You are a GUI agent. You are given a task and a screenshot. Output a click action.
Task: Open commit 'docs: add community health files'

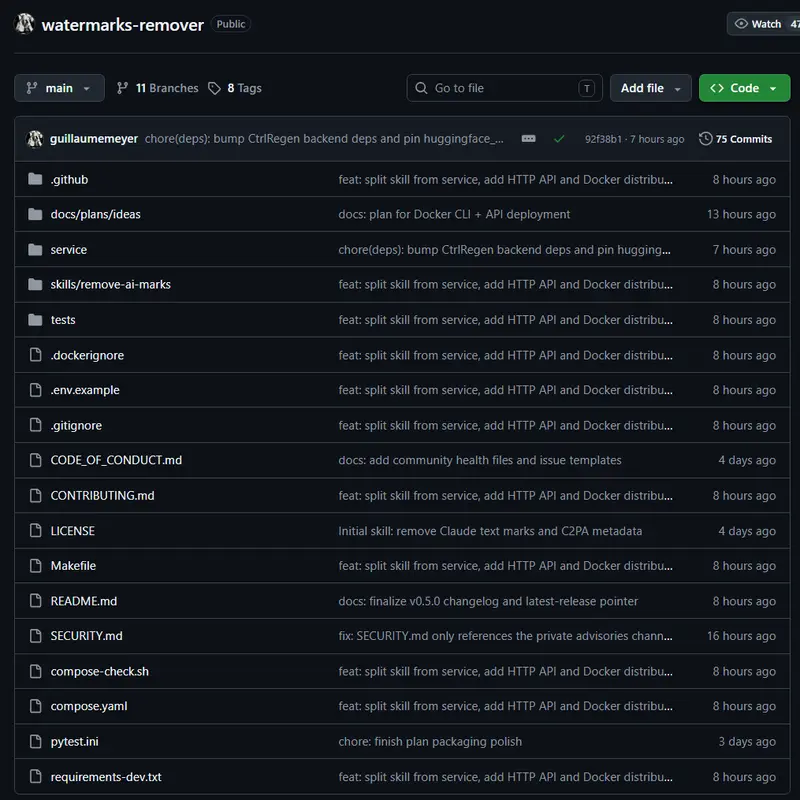click(x=480, y=460)
